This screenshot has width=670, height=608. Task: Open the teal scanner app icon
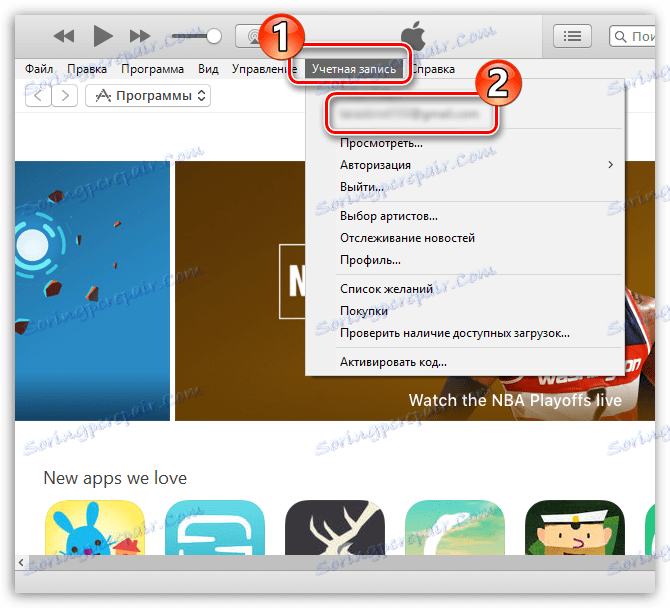(x=215, y=528)
